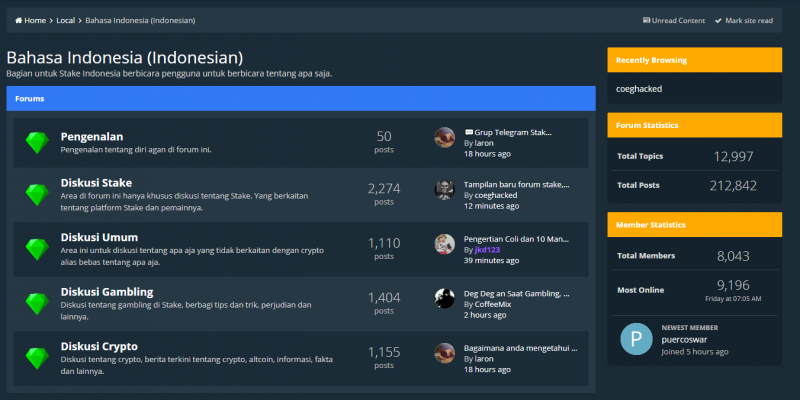
Task: Click the green gem icon beside Pengenalan
Action: (x=37, y=143)
